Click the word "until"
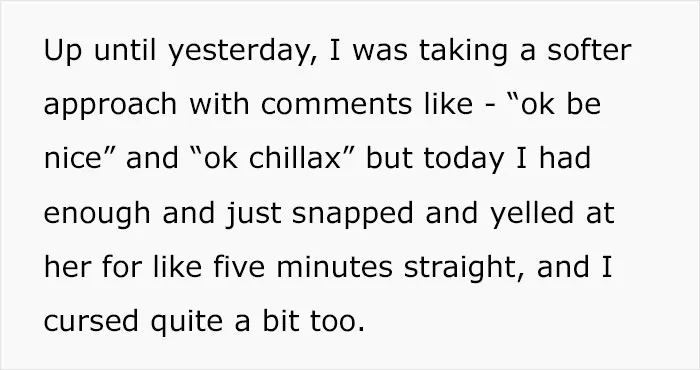The image size is (700, 370). [x=125, y=50]
